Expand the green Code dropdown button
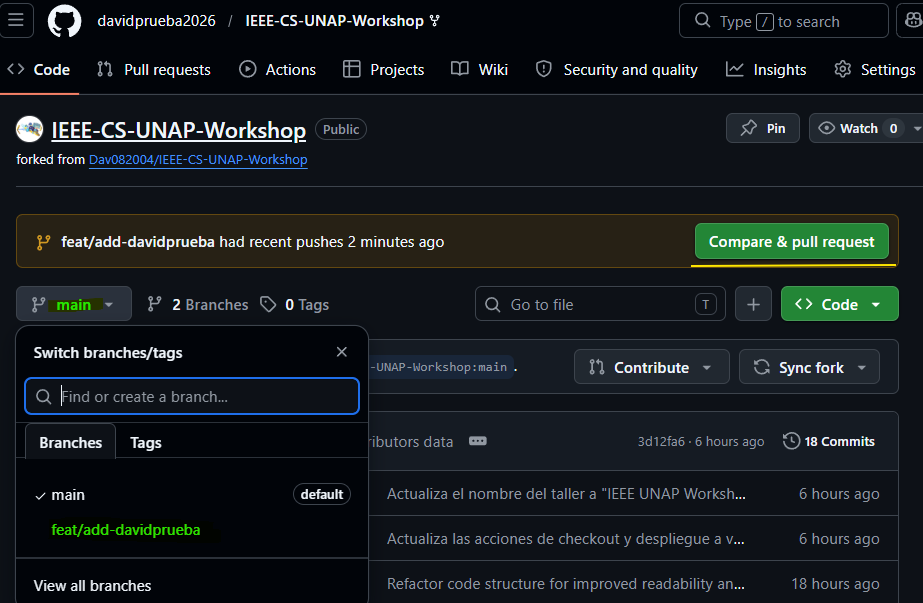 click(x=839, y=304)
